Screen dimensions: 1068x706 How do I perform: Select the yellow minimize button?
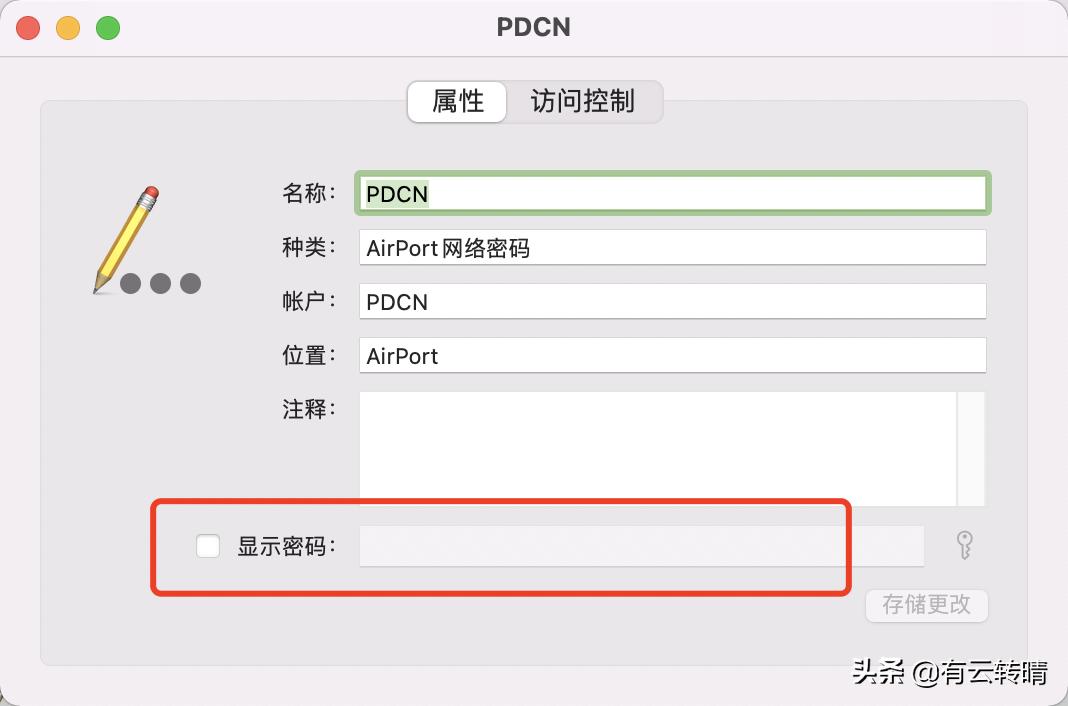click(68, 28)
